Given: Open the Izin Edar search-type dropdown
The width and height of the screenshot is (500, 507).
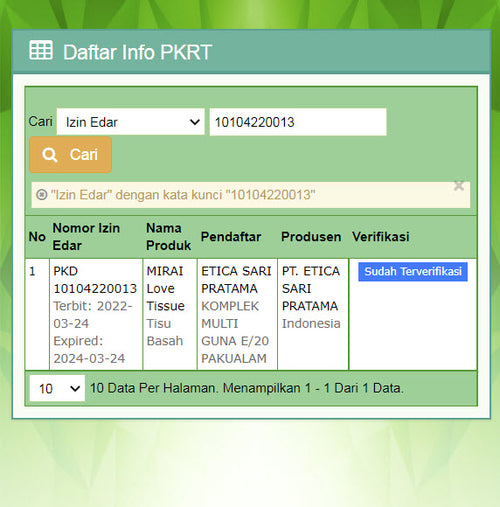Looking at the screenshot, I should click(x=130, y=122).
